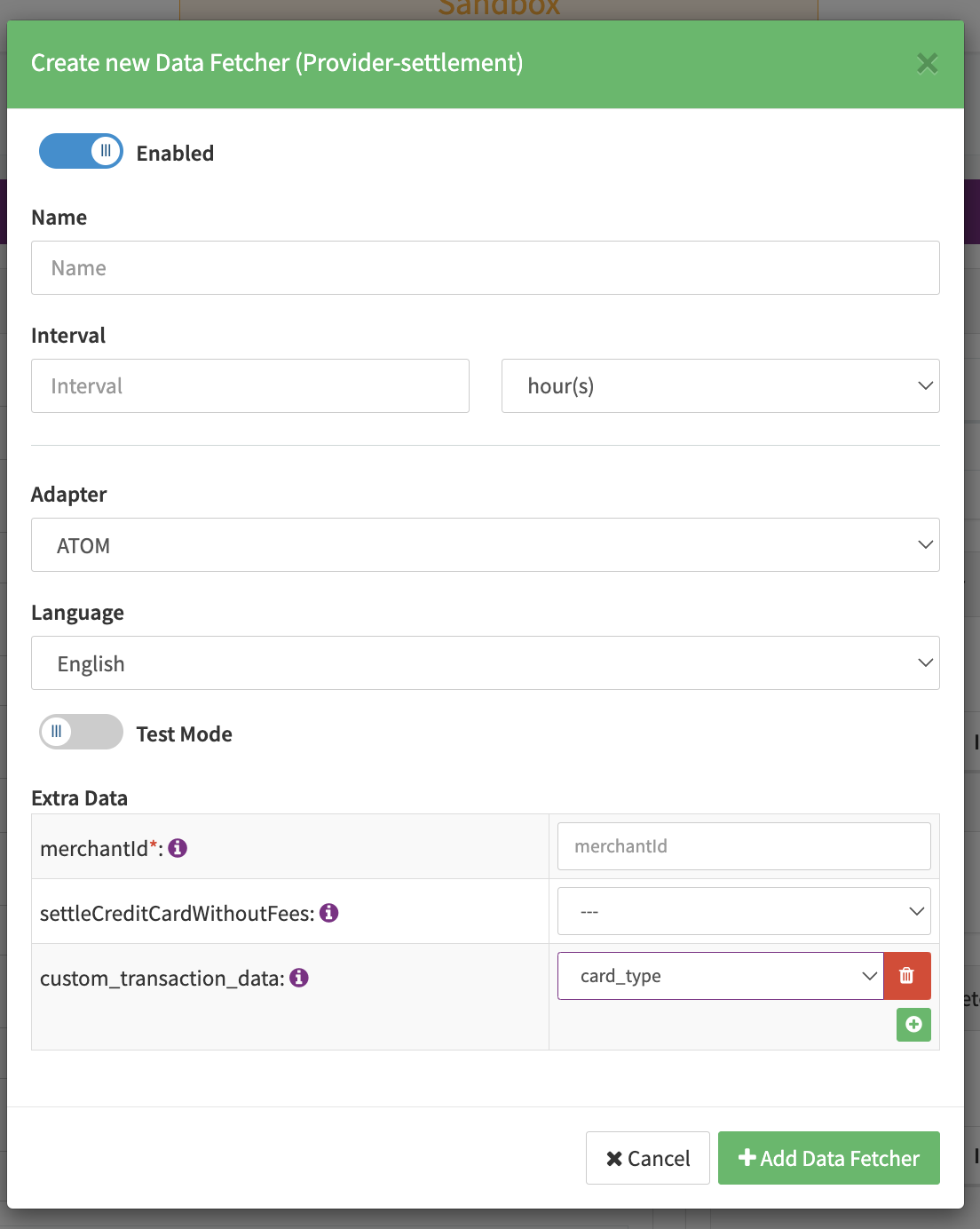Open the settleCreditCardWithoutFees value dropdown
The height and width of the screenshot is (1229, 980).
point(743,911)
